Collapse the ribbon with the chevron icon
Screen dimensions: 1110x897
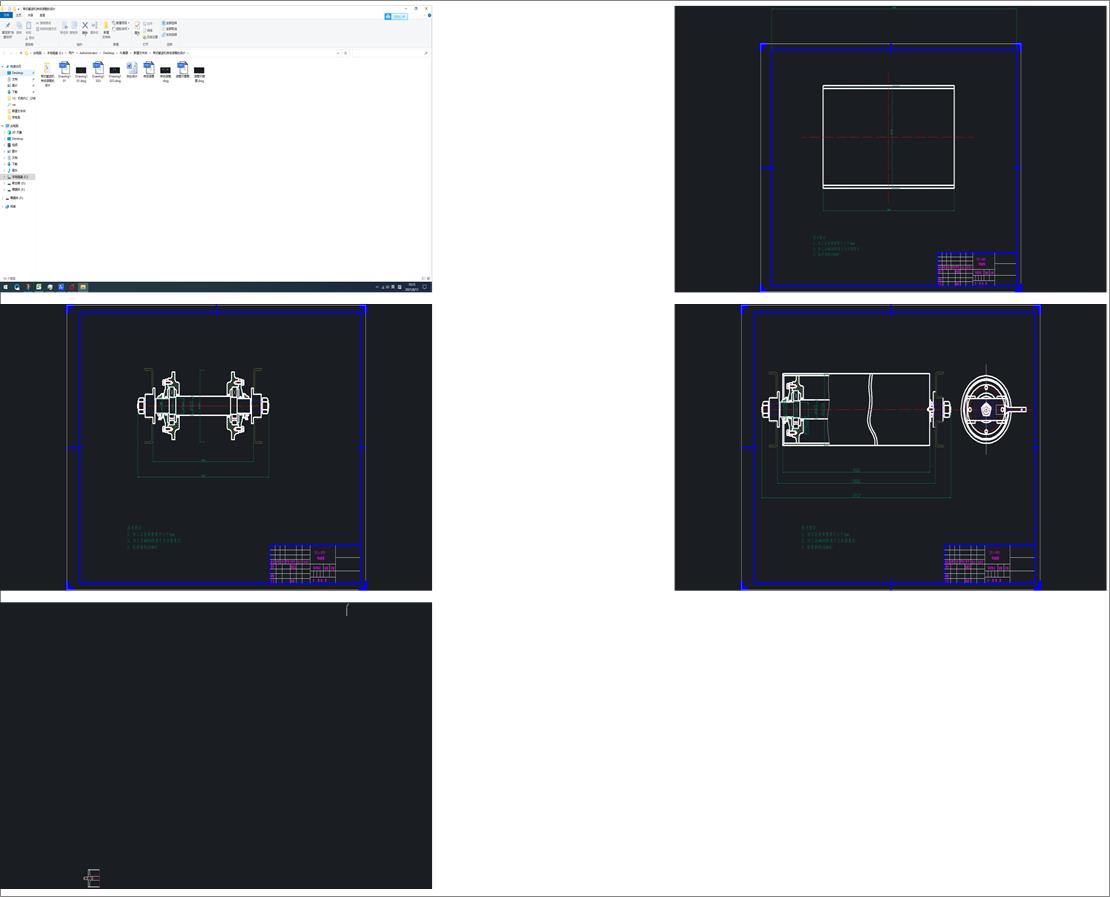(424, 16)
